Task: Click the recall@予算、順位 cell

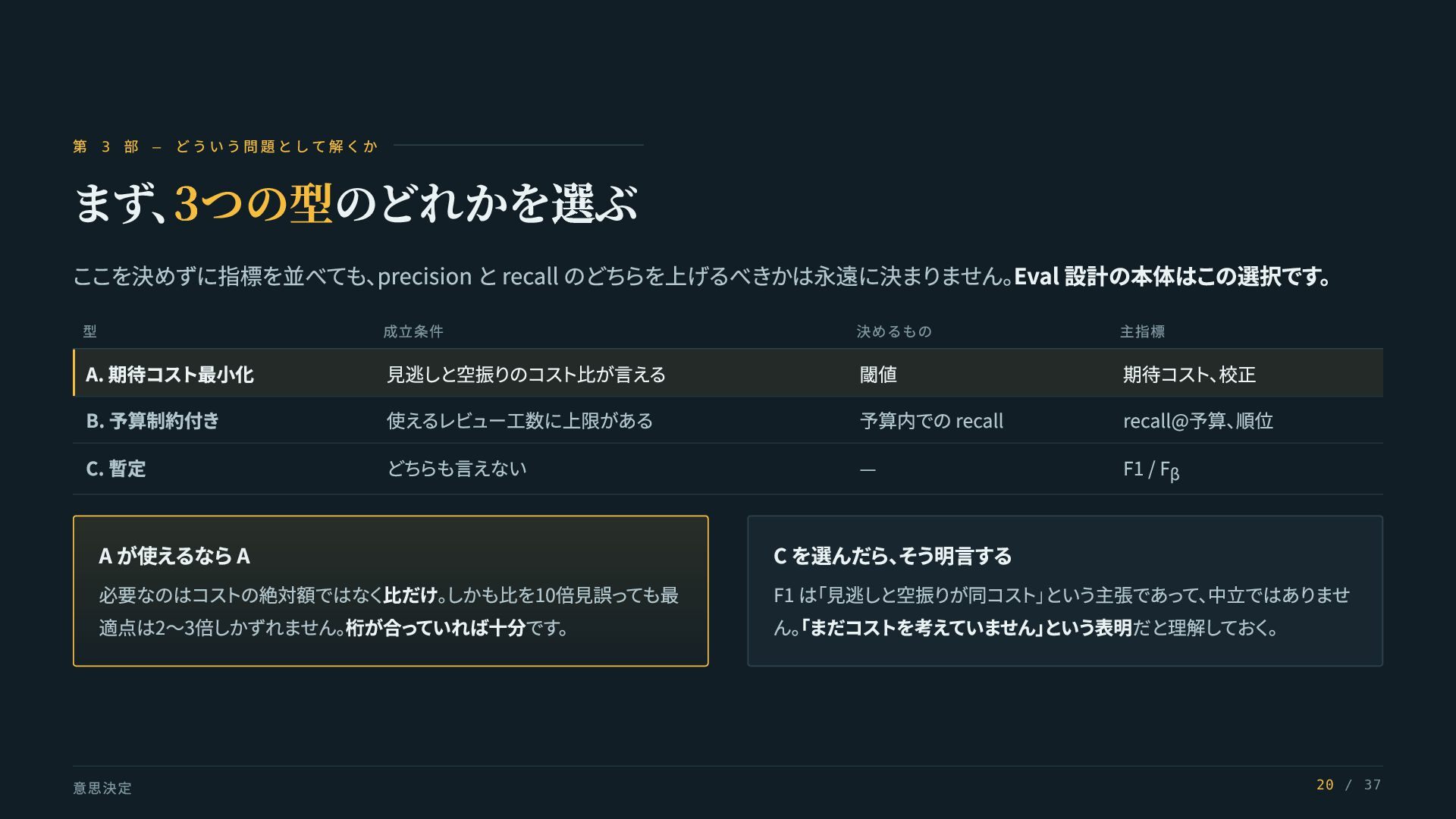Action: [x=1198, y=421]
